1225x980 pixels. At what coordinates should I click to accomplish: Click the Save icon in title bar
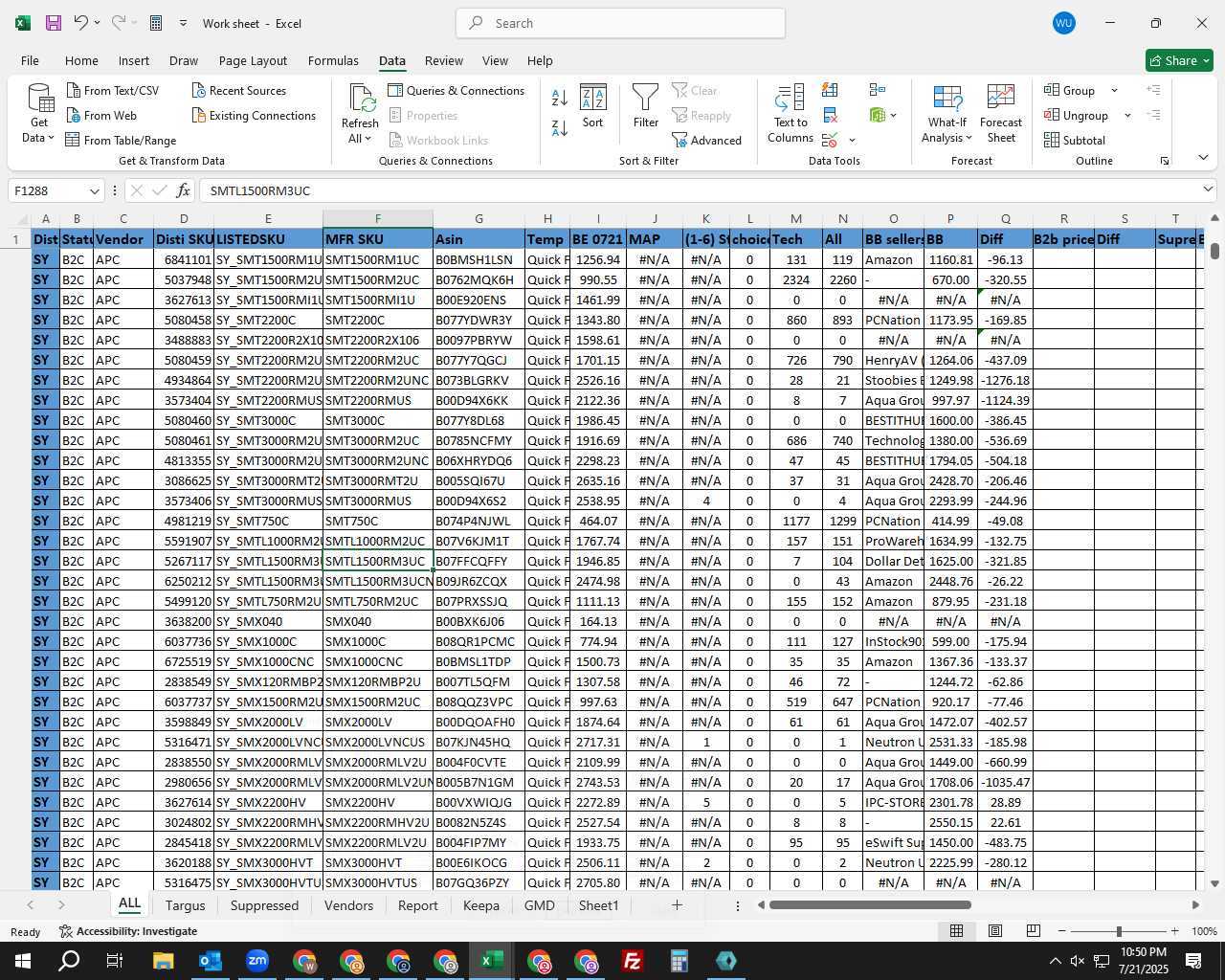point(54,23)
